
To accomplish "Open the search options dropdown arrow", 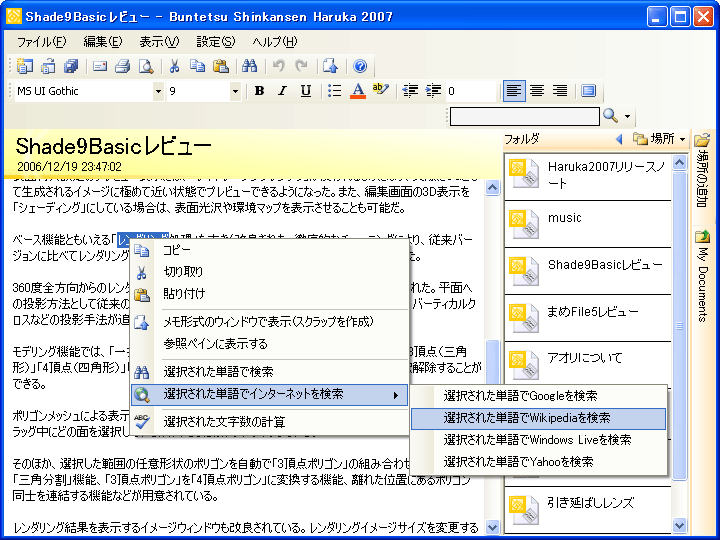I will pyautogui.click(x=628, y=116).
